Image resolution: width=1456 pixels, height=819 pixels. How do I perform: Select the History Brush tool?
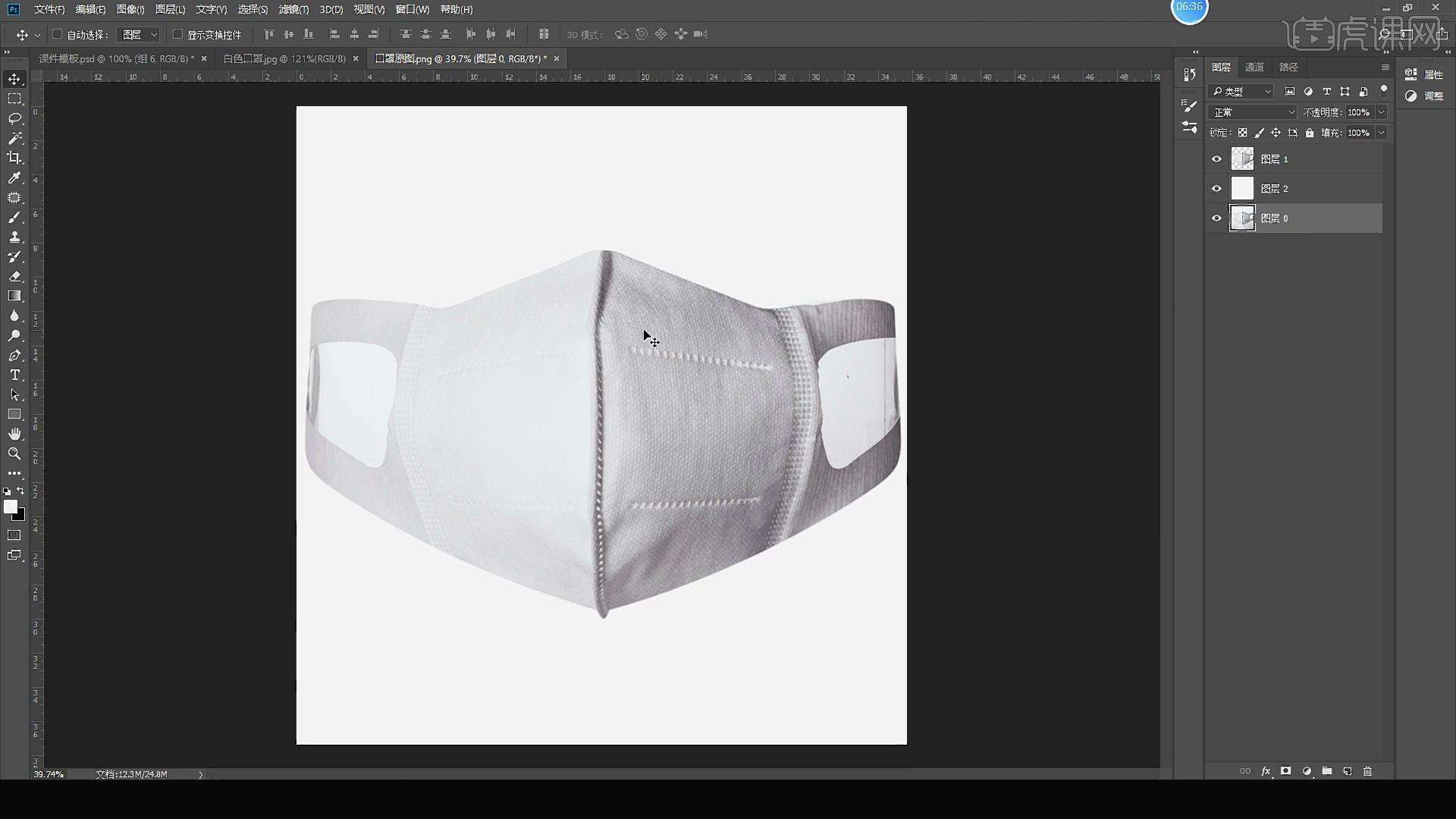click(14, 256)
